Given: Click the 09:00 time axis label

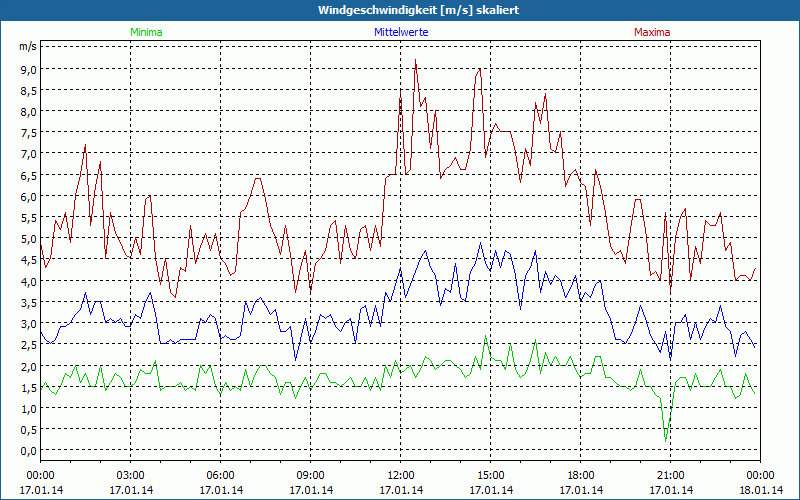Looking at the screenshot, I should [311, 476].
